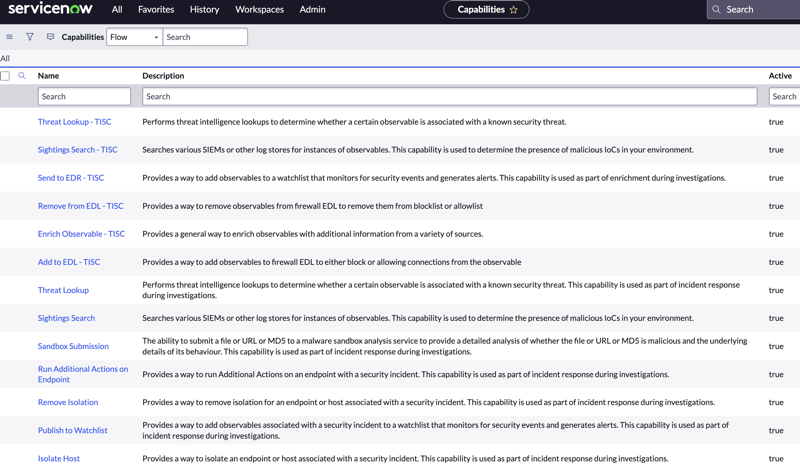Open the Publish to Watchlist record
The image size is (800, 466).
72,430
